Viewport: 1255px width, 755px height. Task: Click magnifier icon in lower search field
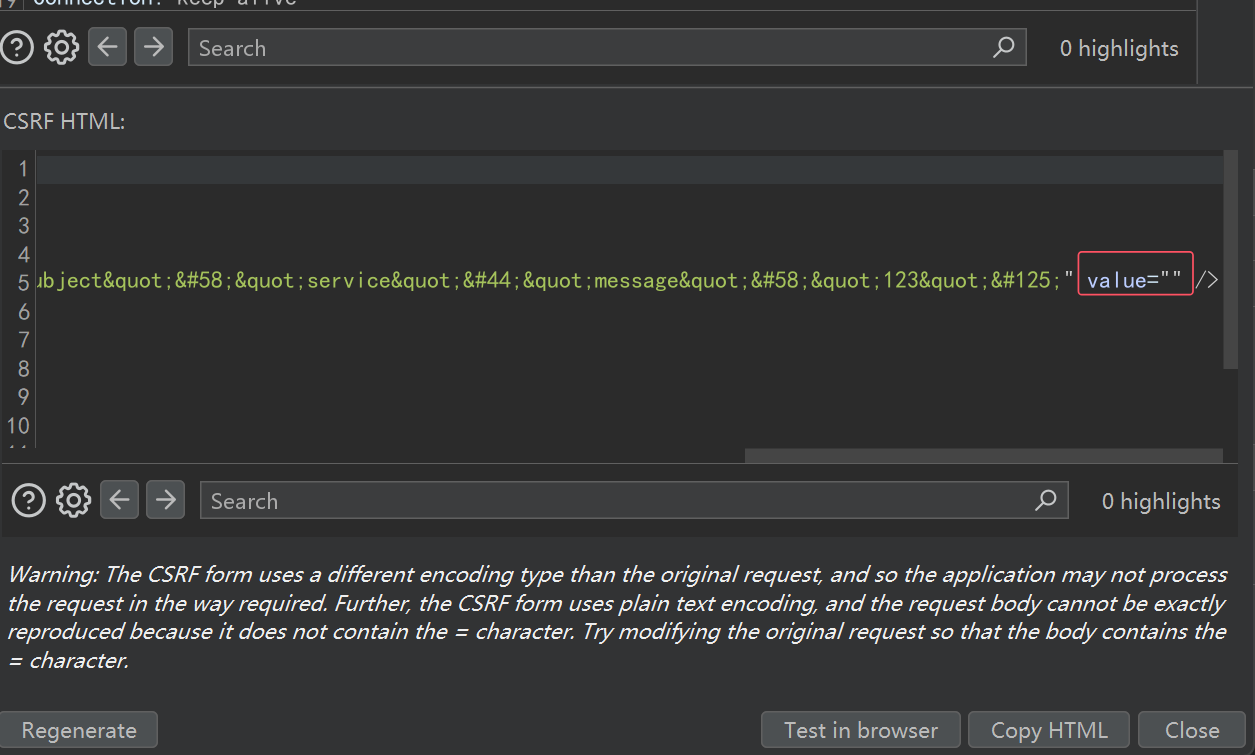click(x=1046, y=500)
